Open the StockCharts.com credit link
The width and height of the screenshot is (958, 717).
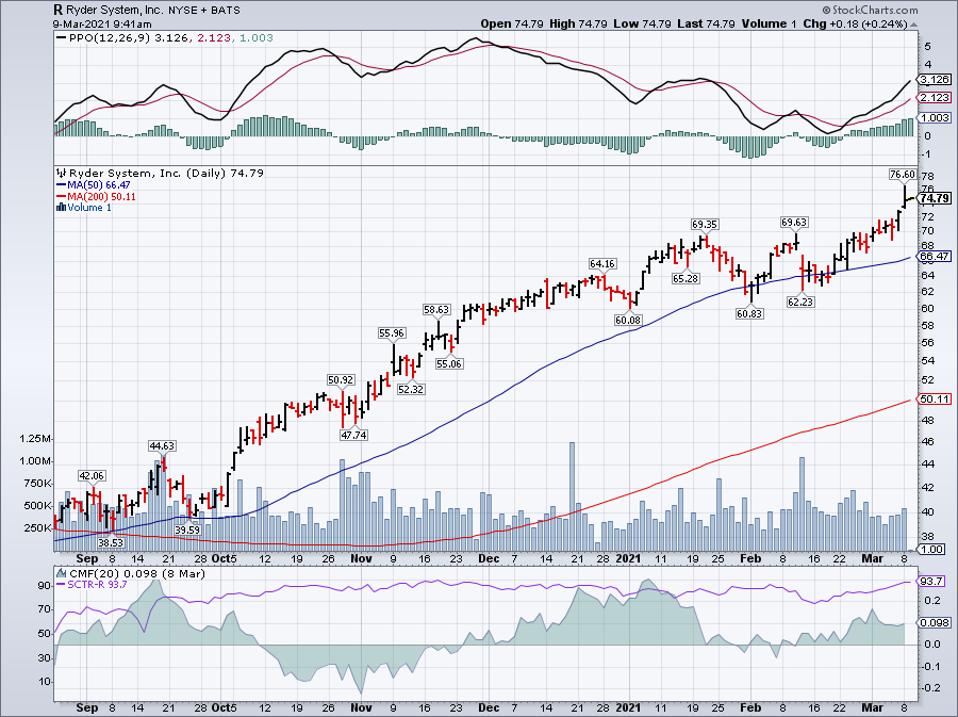pos(869,10)
